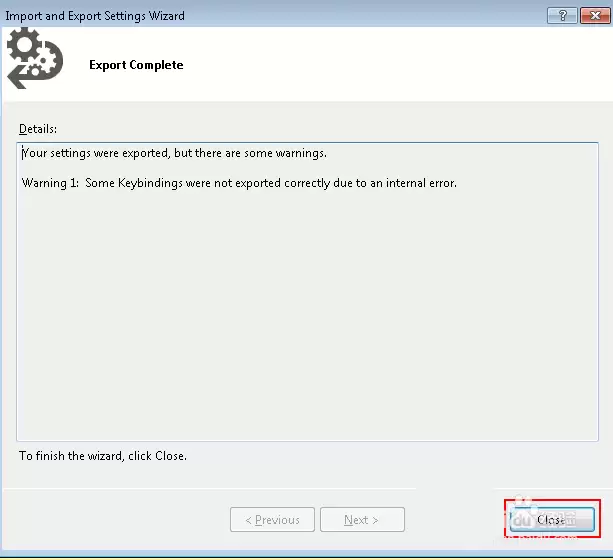613x560 pixels.
Task: Open help with the title bar question mark
Action: tap(563, 15)
